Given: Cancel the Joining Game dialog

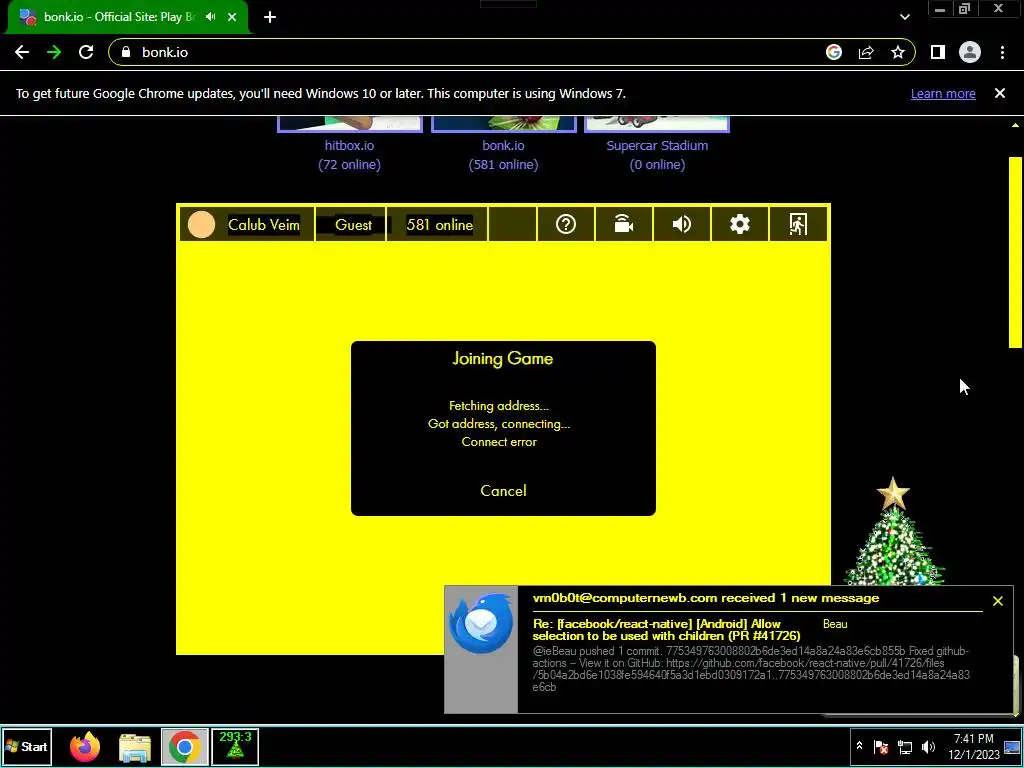Looking at the screenshot, I should [503, 490].
